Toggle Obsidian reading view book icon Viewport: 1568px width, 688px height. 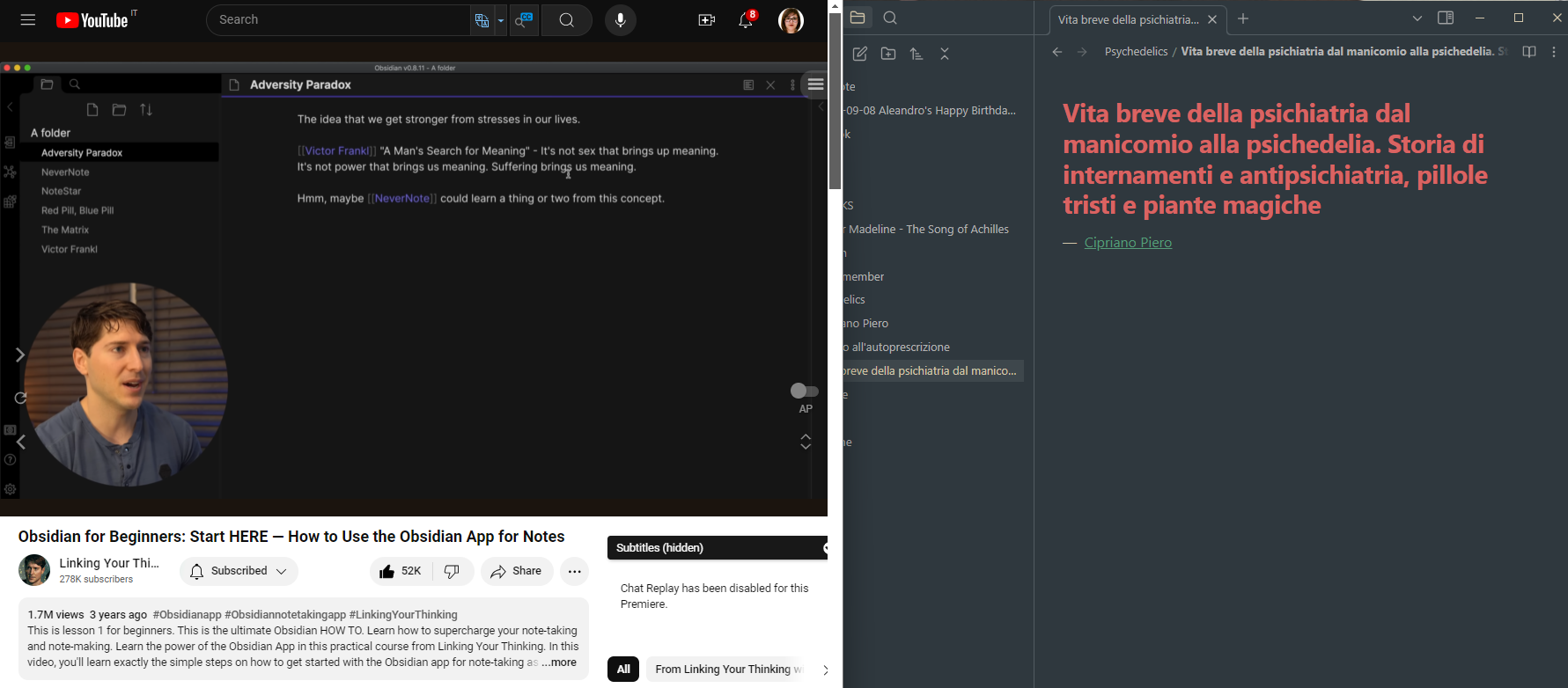click(1529, 52)
